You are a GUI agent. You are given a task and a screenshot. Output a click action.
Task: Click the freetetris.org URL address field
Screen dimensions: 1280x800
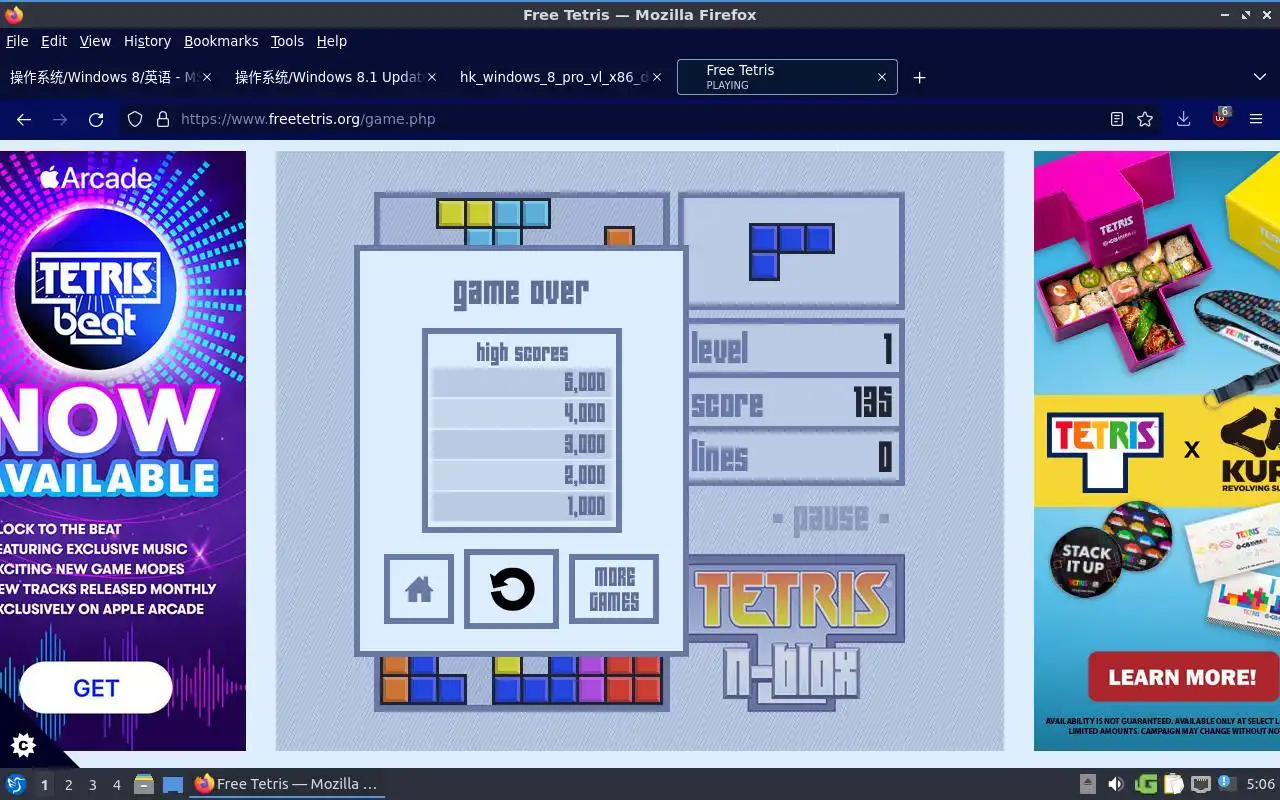click(640, 119)
